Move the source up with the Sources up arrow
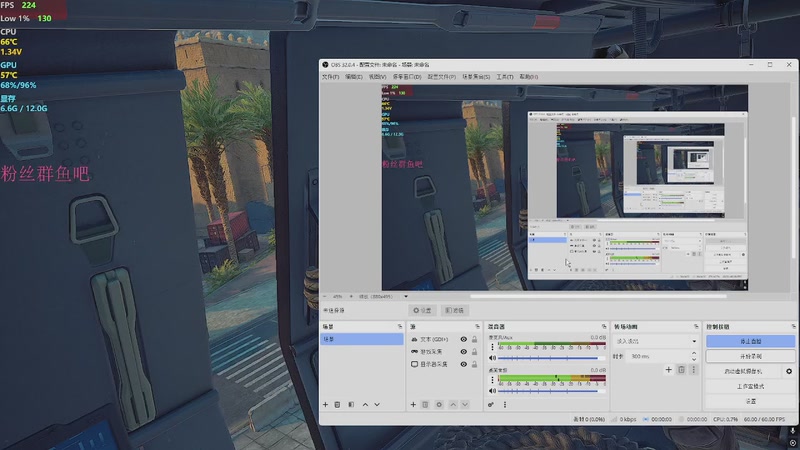This screenshot has height=450, width=800. (453, 405)
